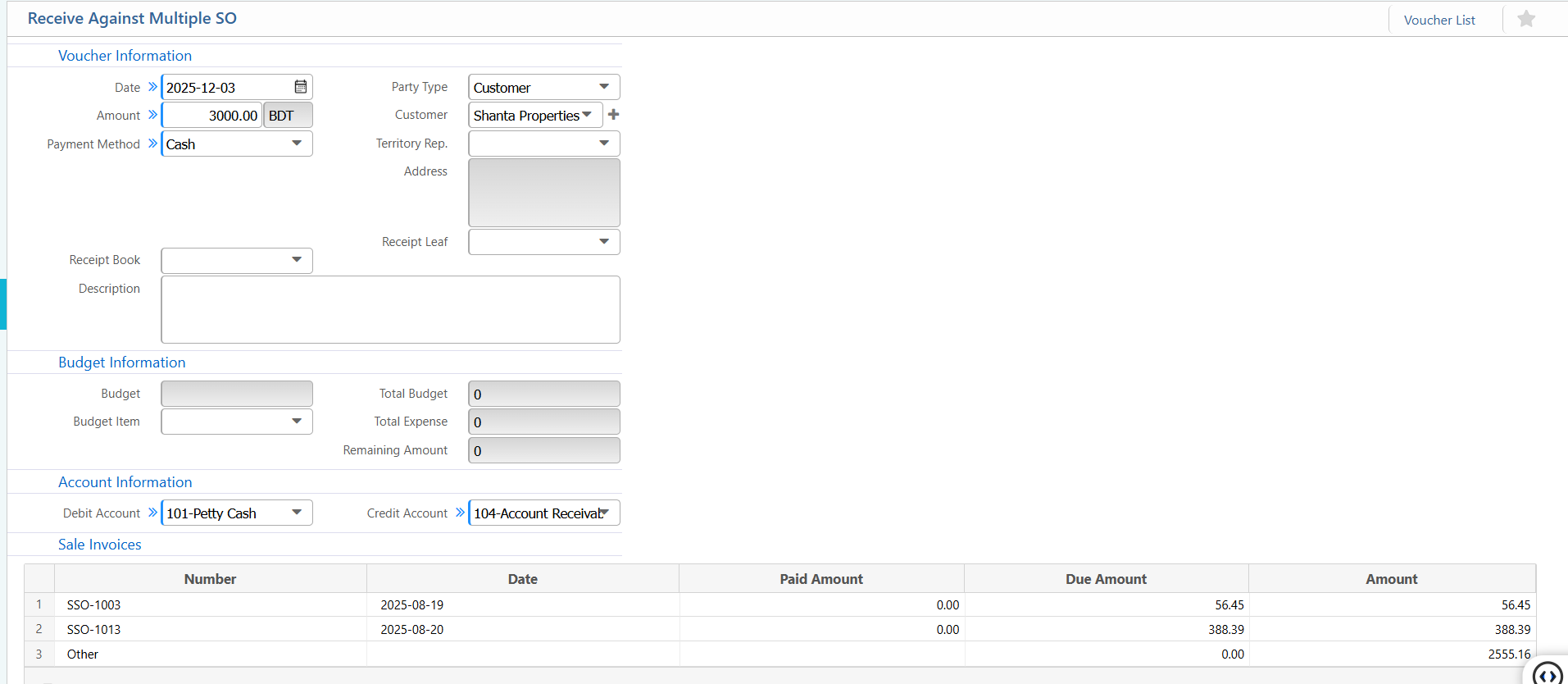Select invoice SSO-1013 cell

211,629
